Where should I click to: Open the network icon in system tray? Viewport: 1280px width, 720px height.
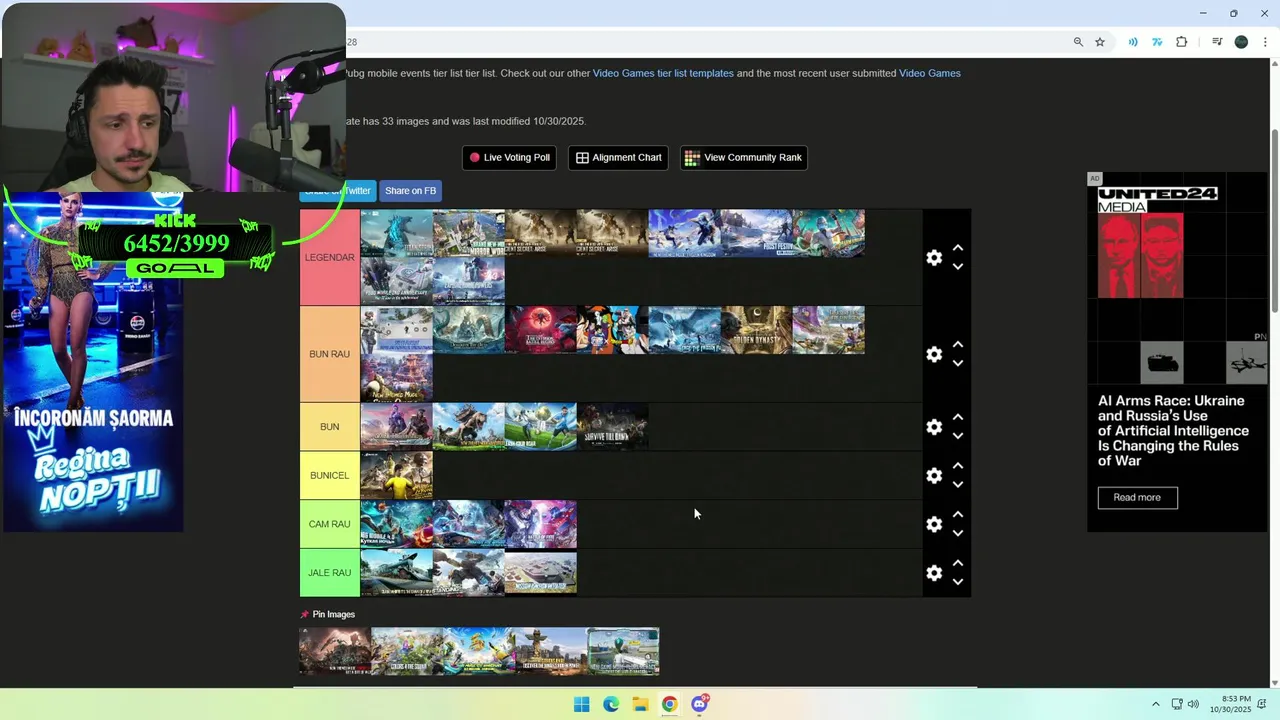pos(1177,704)
